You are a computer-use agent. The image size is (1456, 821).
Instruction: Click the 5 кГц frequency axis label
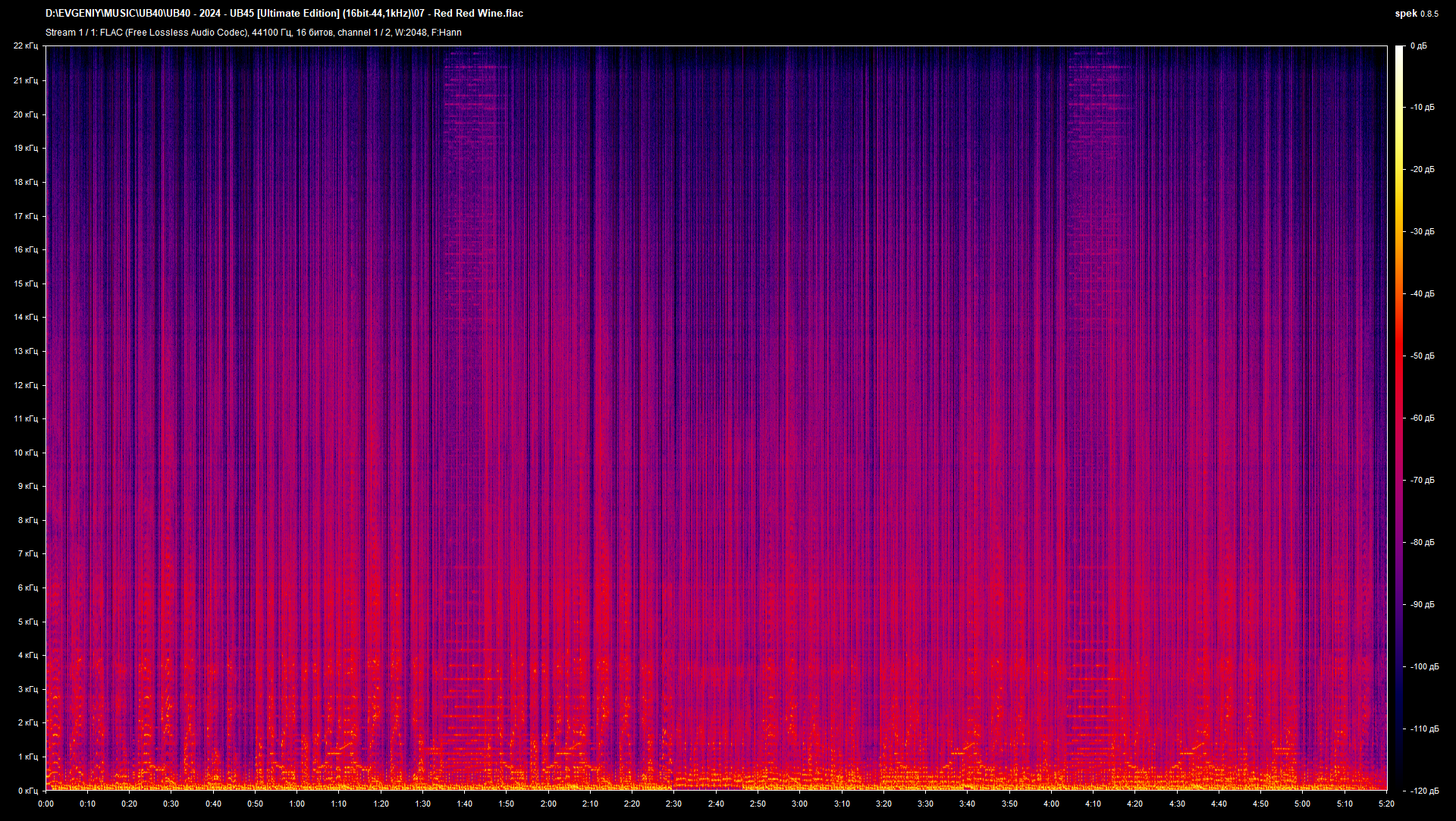(28, 622)
